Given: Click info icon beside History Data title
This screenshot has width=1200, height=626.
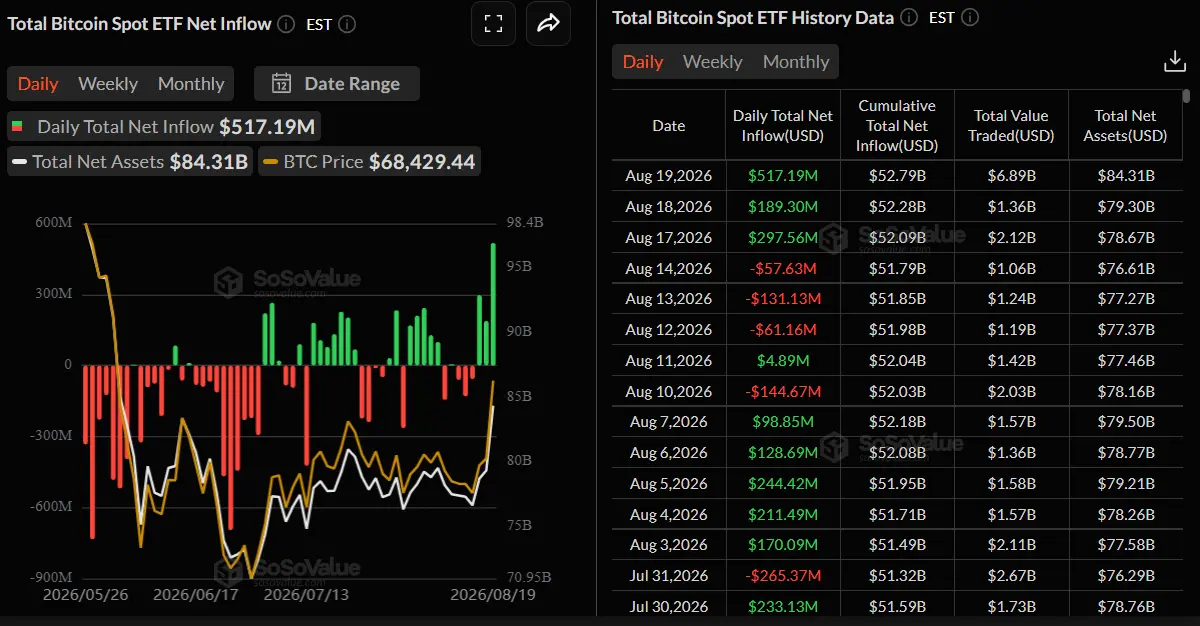Looking at the screenshot, I should click(x=909, y=17).
